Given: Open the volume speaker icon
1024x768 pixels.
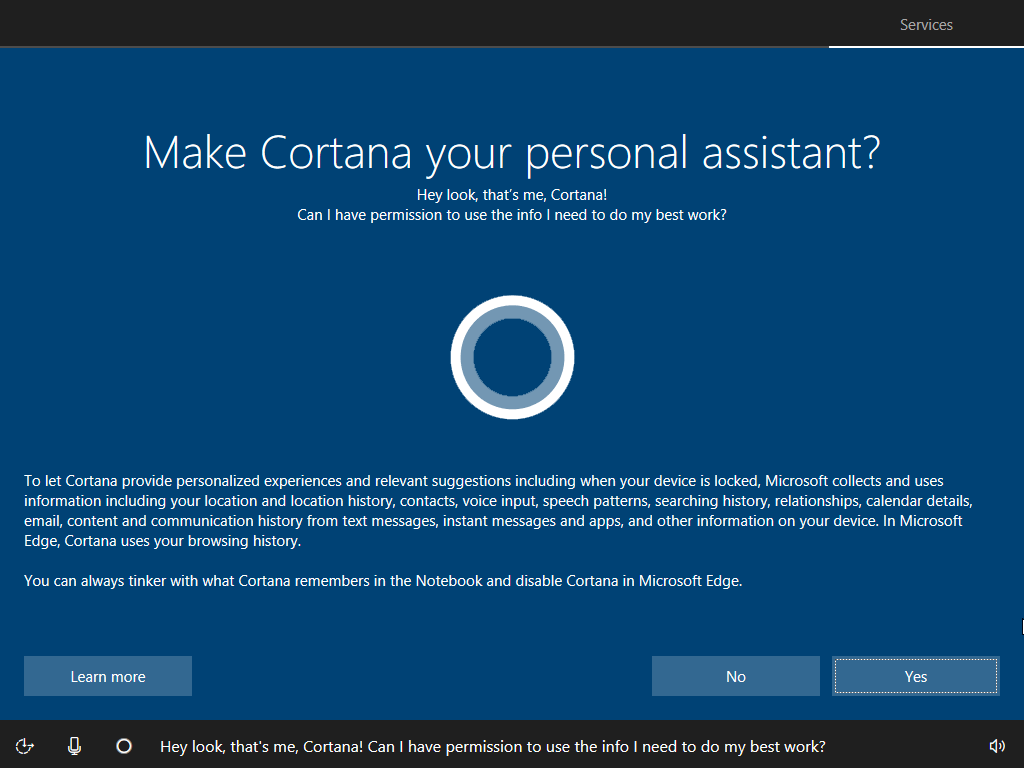Looking at the screenshot, I should [997, 746].
